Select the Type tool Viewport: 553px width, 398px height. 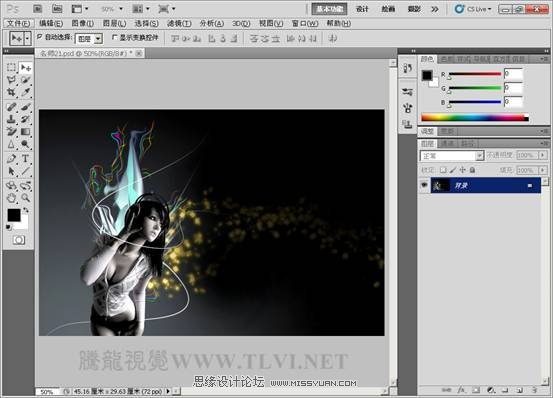[25, 159]
